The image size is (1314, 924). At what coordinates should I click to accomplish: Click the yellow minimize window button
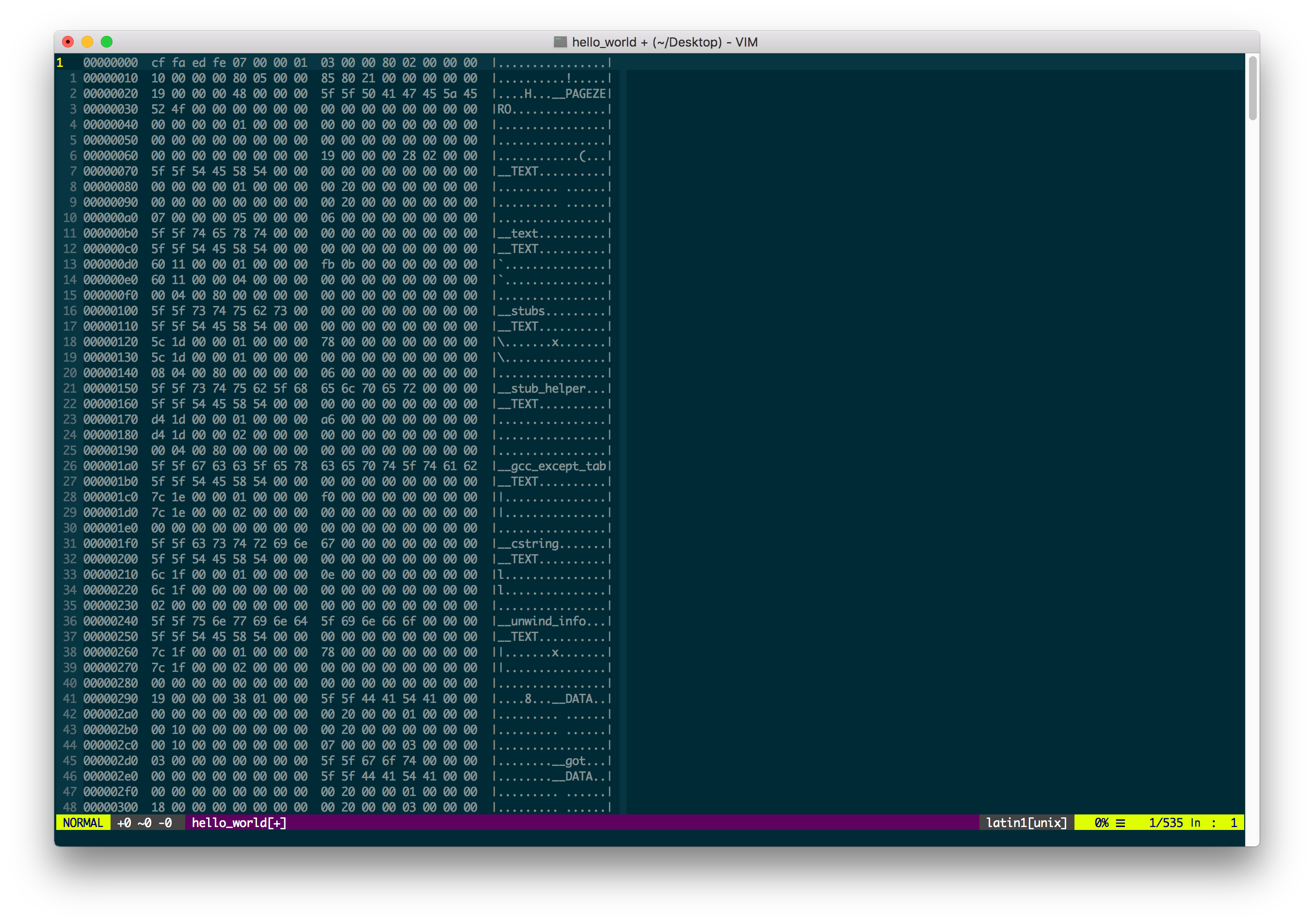coord(88,42)
